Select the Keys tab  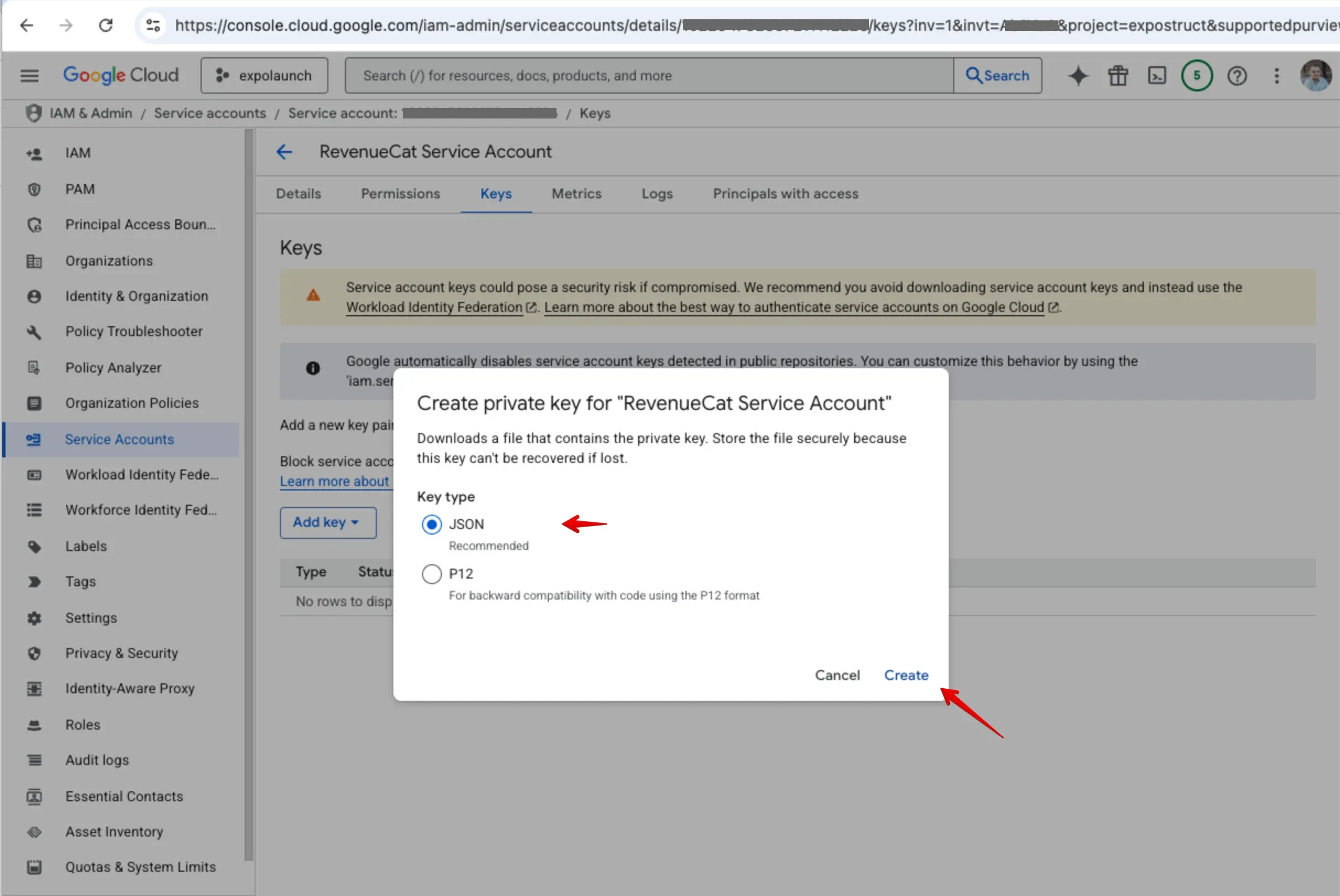(496, 194)
